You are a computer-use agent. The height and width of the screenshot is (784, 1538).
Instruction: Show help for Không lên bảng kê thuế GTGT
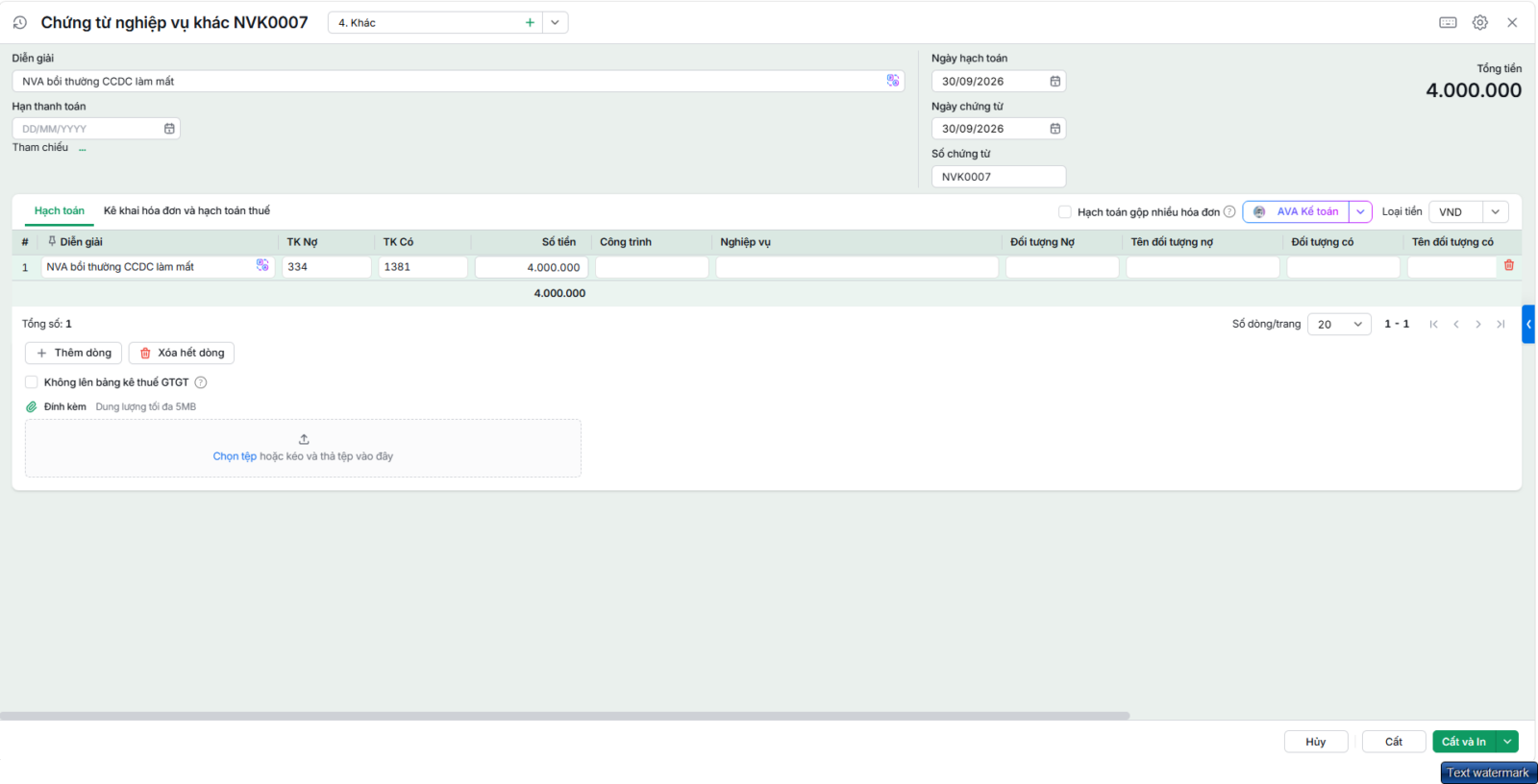[x=201, y=382]
